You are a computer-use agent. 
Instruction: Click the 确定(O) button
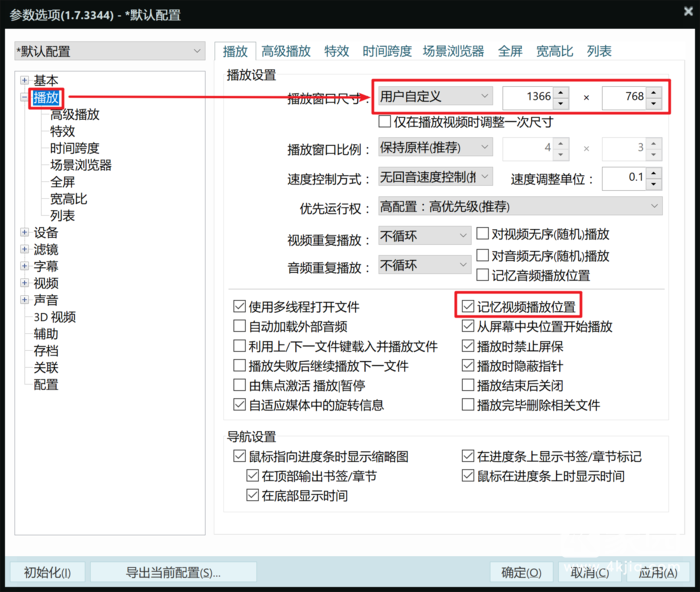click(521, 572)
